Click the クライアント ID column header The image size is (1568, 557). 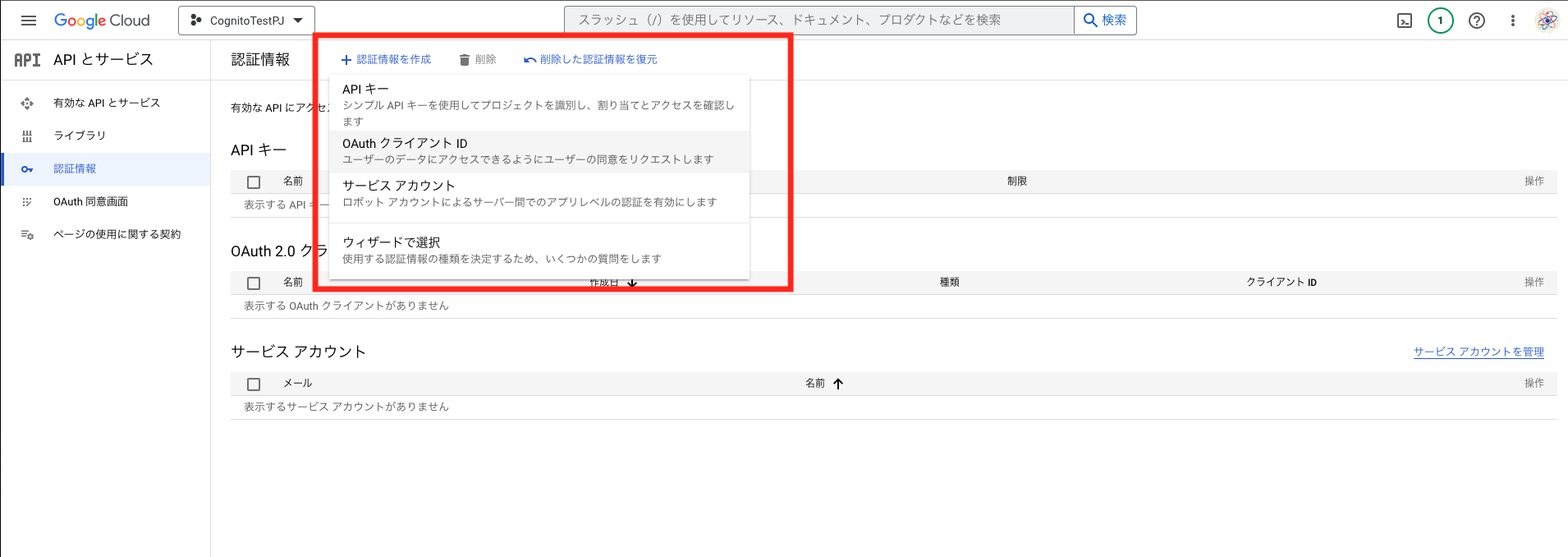pyautogui.click(x=1281, y=282)
